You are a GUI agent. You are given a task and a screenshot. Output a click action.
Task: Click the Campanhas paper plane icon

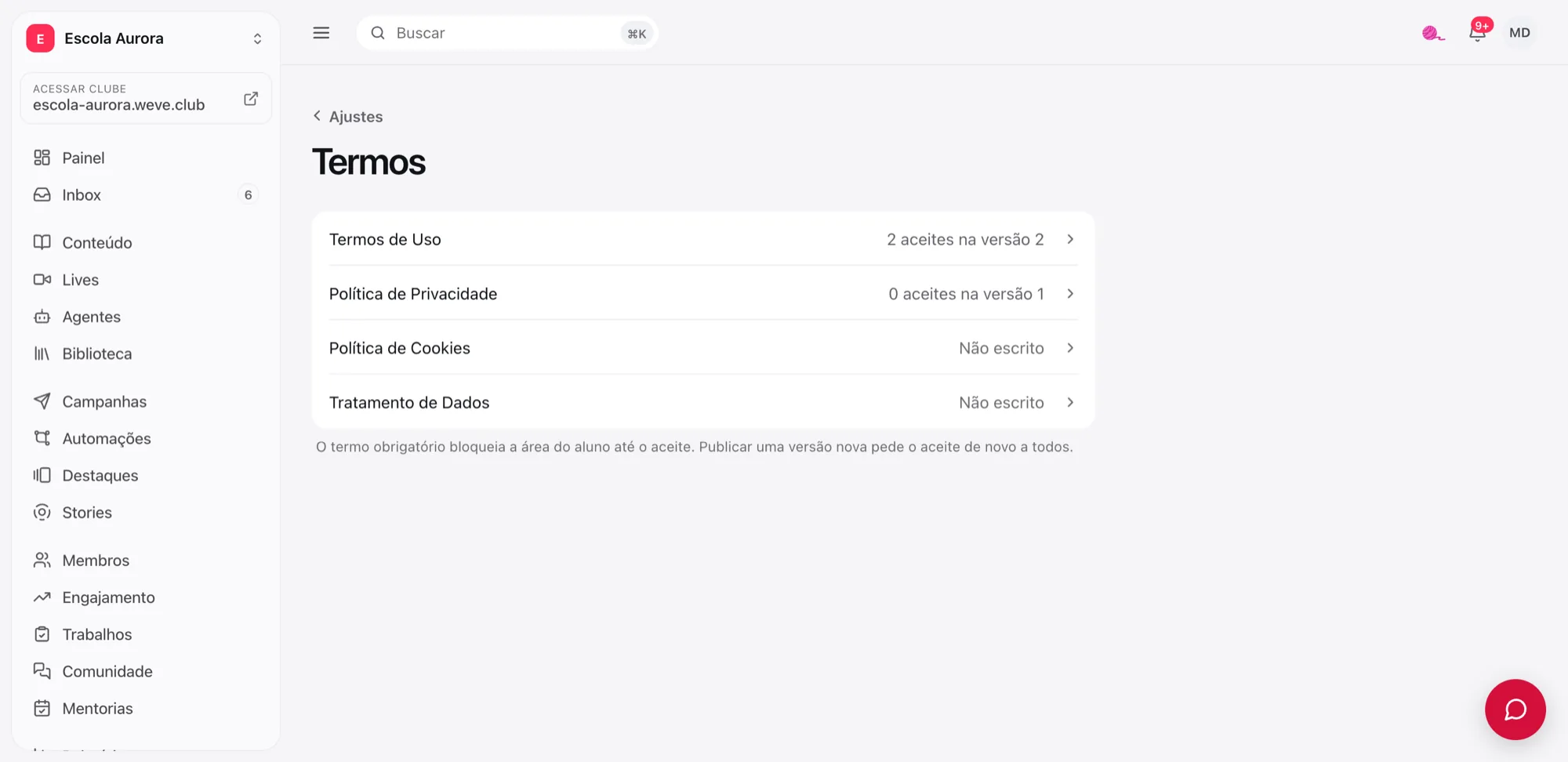pos(42,401)
